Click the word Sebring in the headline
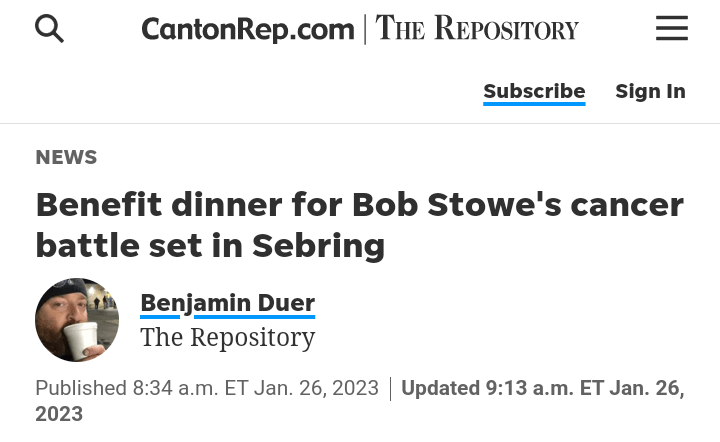The image size is (720, 442). 318,245
